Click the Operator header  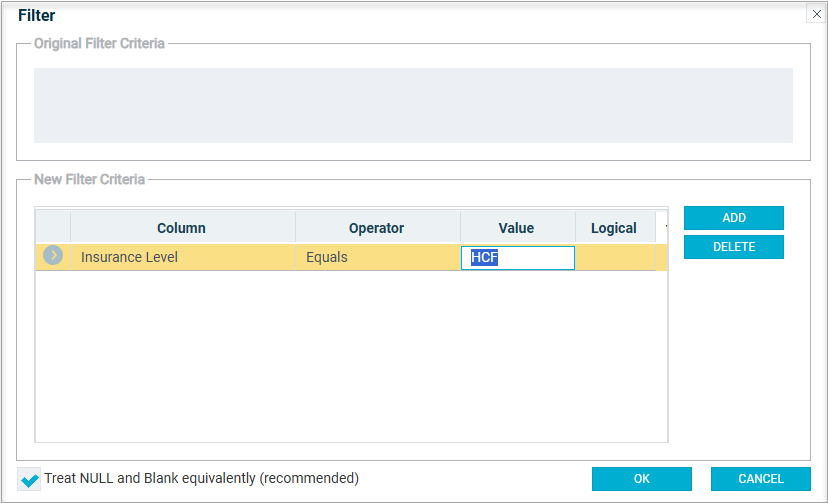[378, 227]
